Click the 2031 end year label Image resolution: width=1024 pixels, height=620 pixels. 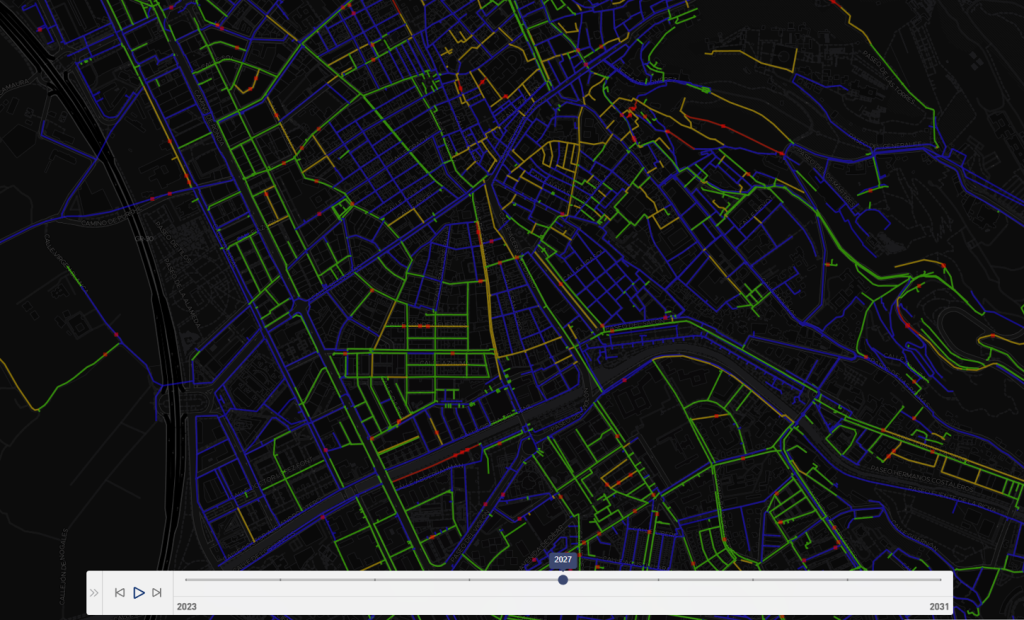pyautogui.click(x=938, y=606)
